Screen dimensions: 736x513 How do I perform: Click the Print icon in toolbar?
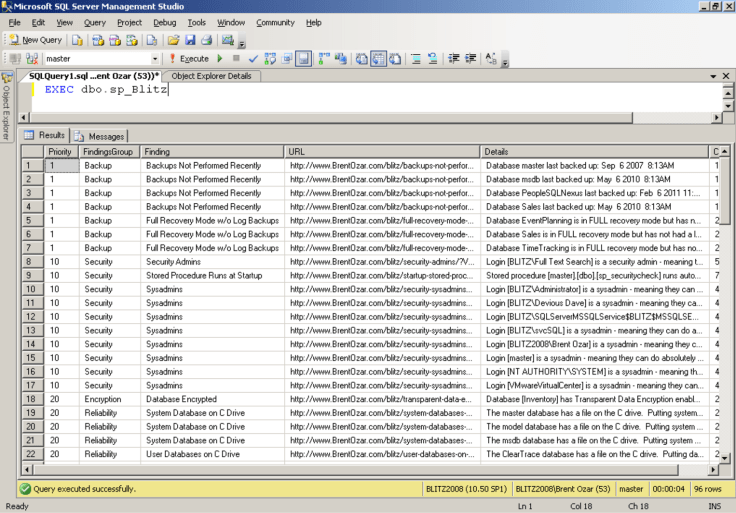pos(205,40)
